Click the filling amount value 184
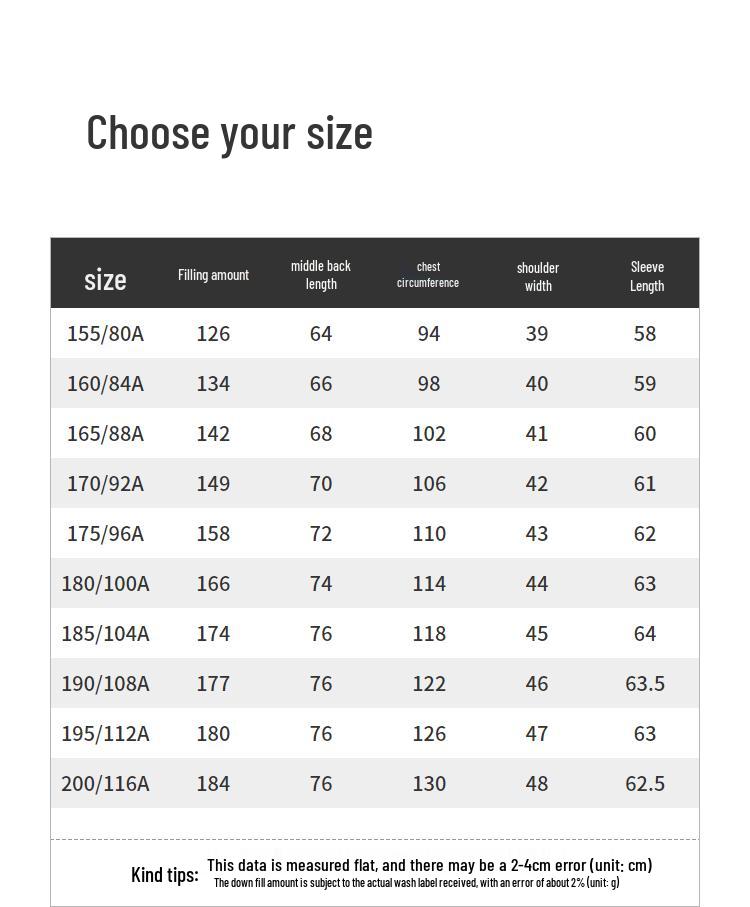 pyautogui.click(x=213, y=784)
